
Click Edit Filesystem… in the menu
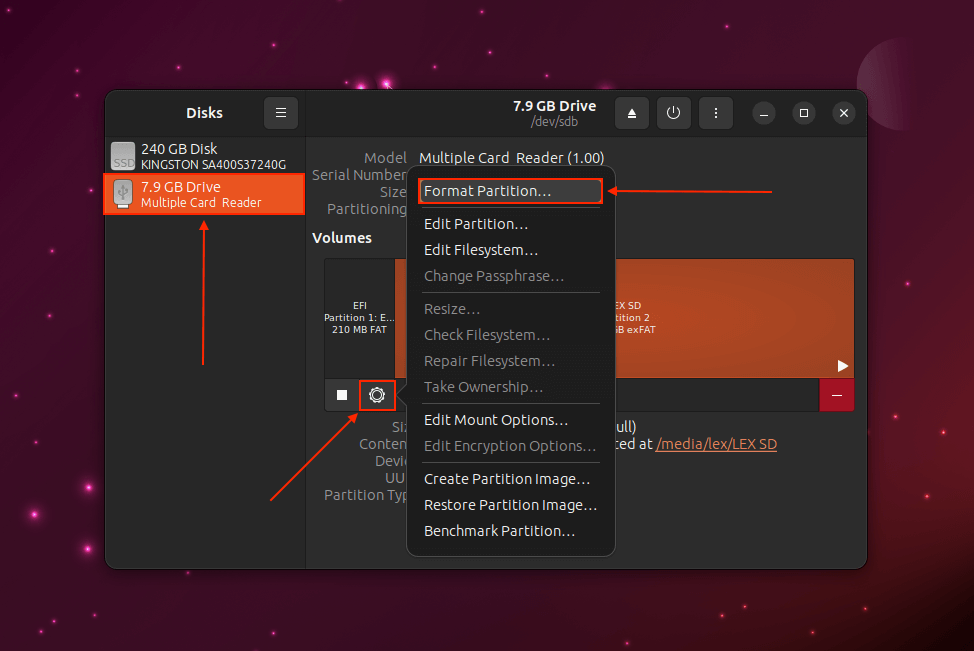point(481,250)
